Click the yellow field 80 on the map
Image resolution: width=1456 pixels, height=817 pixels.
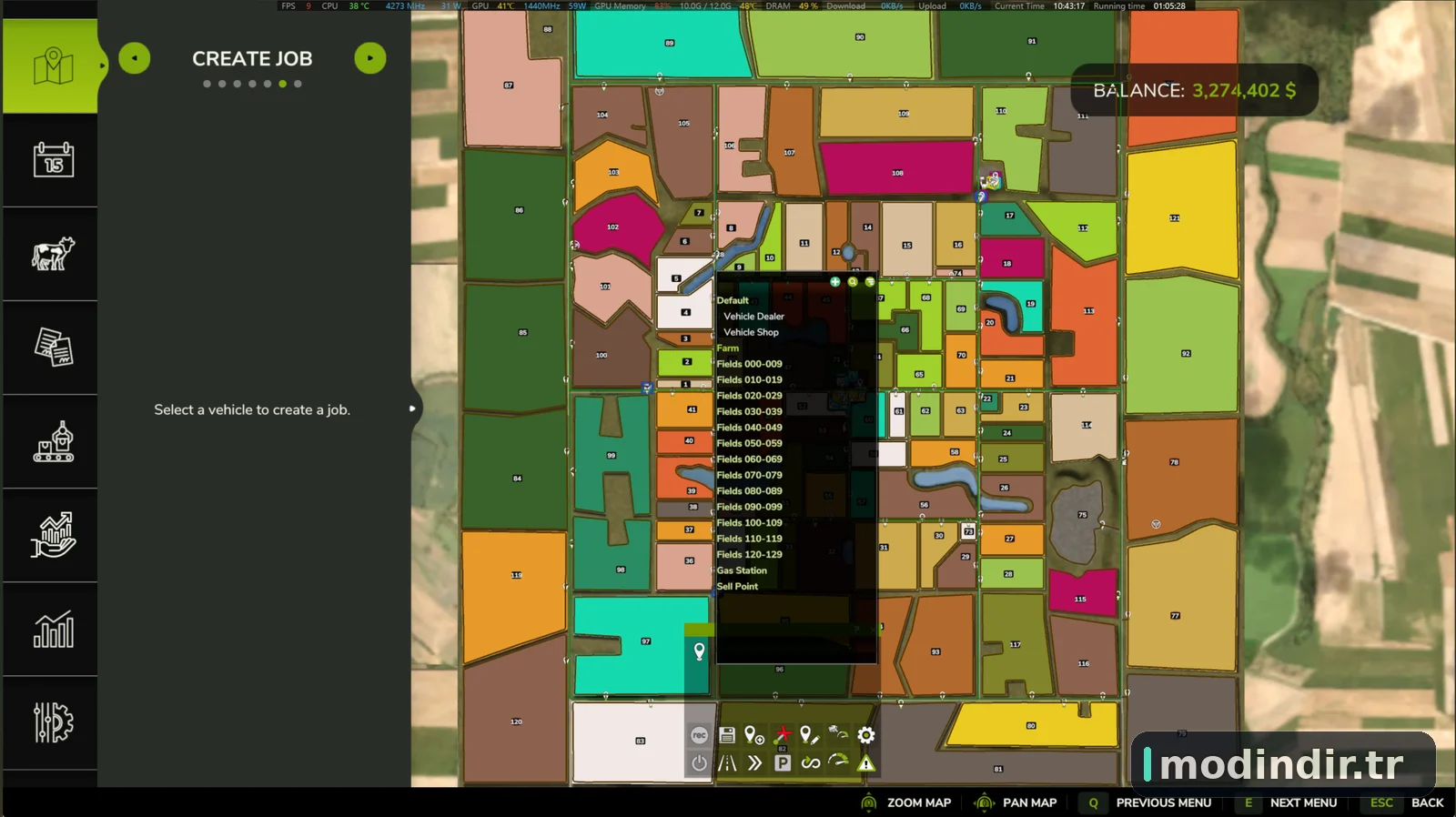(x=1033, y=725)
